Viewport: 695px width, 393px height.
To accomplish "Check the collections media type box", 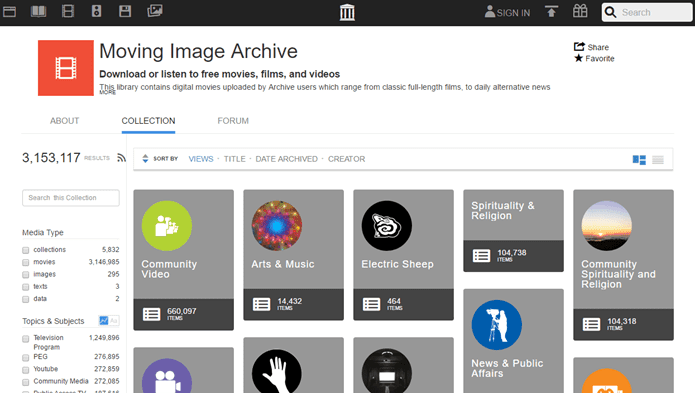I will tap(26, 250).
